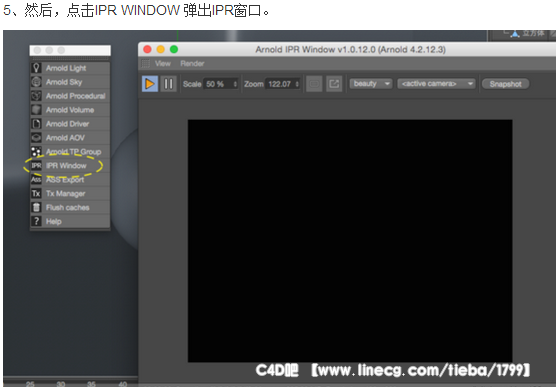Screen dimensions: 556x387
Task: Toggle the render region icon
Action: (314, 84)
